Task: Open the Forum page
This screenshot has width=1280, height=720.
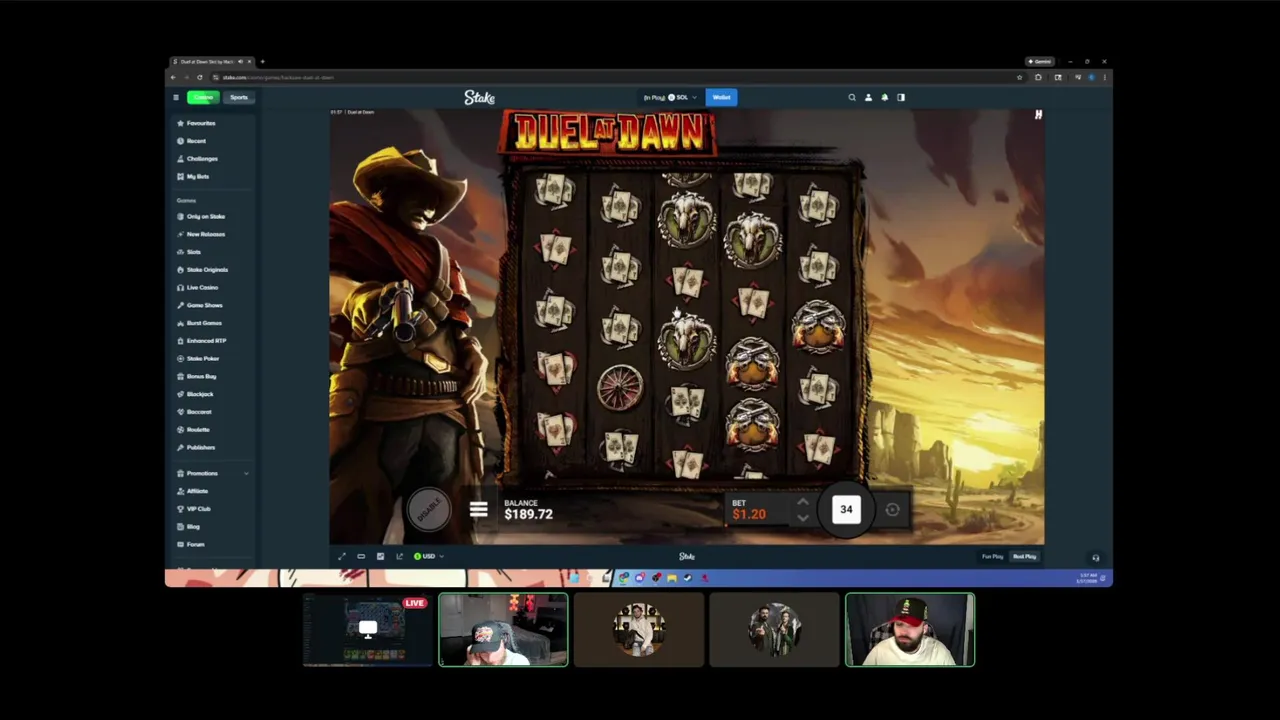Action: pyautogui.click(x=190, y=545)
